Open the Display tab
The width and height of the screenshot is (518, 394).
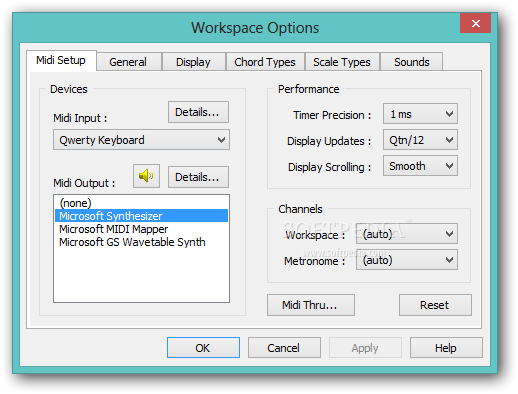pos(193,62)
